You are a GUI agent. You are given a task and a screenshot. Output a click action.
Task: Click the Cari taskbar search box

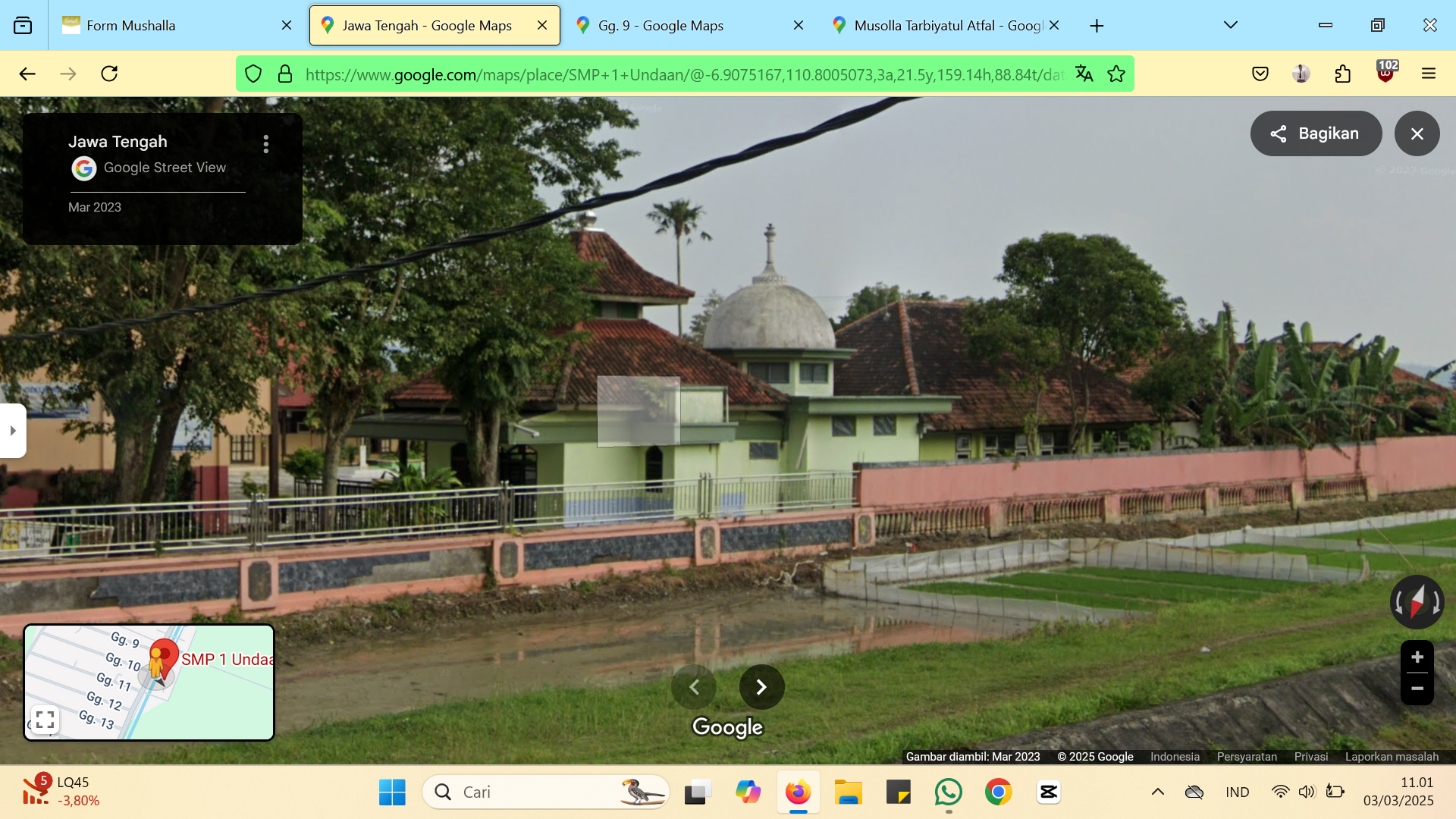point(546,792)
